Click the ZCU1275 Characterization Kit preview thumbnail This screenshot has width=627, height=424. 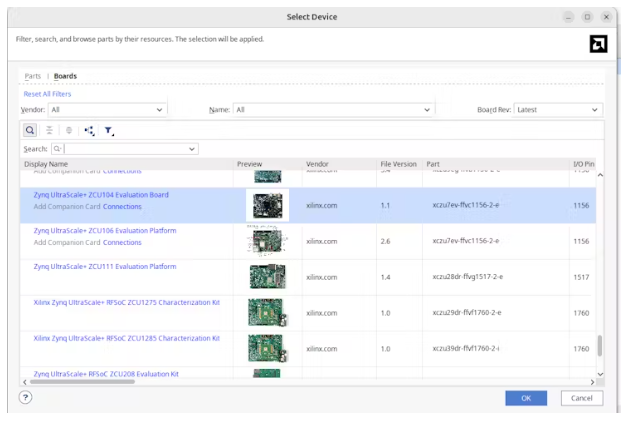[267, 313]
